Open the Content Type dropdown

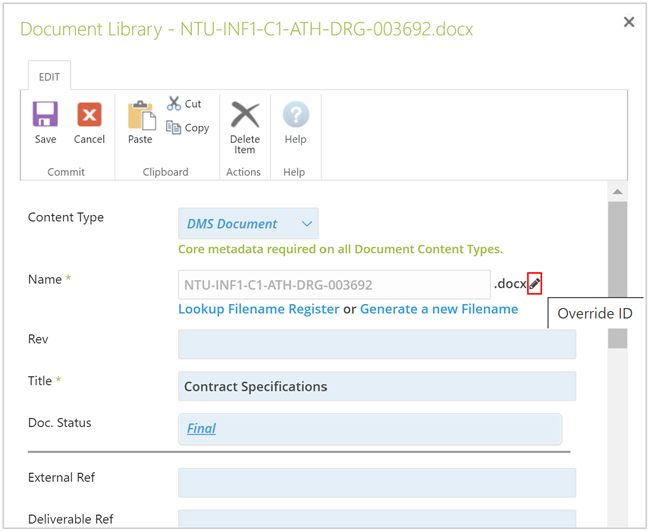(x=248, y=224)
